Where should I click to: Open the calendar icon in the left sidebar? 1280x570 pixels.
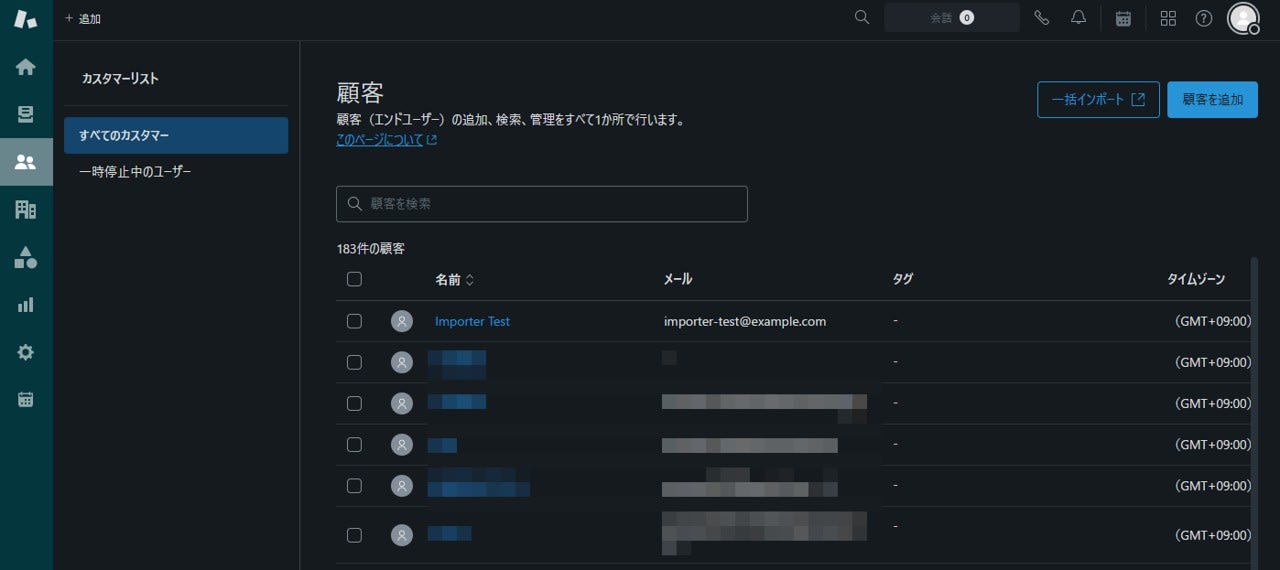pos(26,399)
